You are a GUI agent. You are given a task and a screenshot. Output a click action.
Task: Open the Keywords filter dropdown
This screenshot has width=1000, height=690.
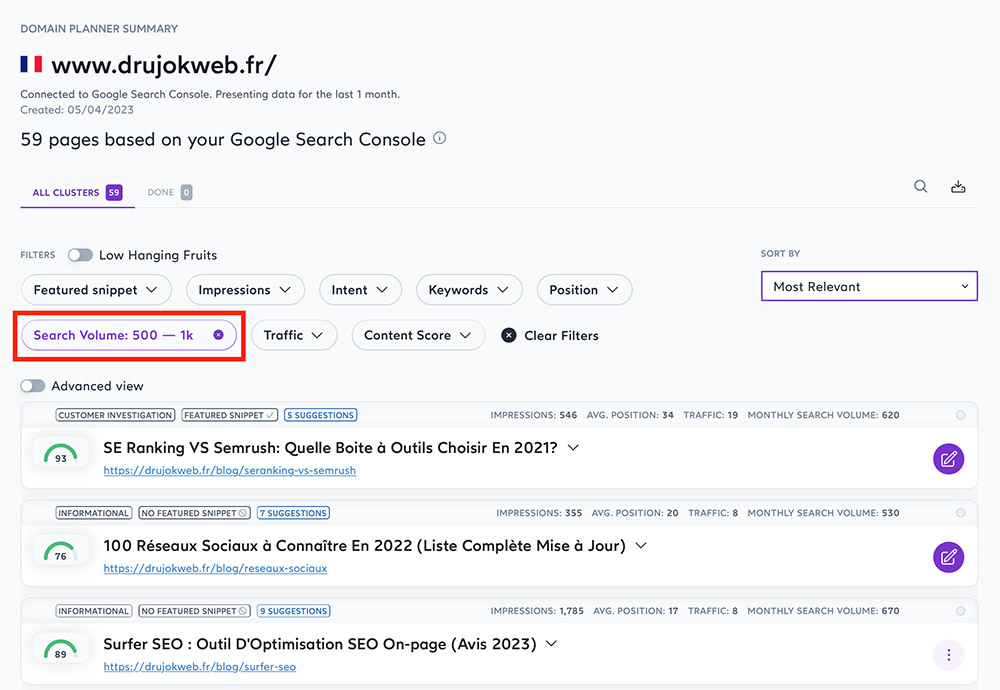click(469, 290)
